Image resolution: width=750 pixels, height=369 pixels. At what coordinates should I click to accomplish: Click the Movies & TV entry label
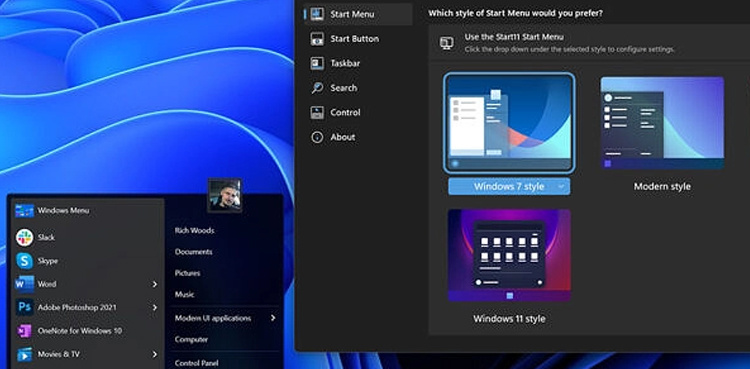tap(59, 355)
